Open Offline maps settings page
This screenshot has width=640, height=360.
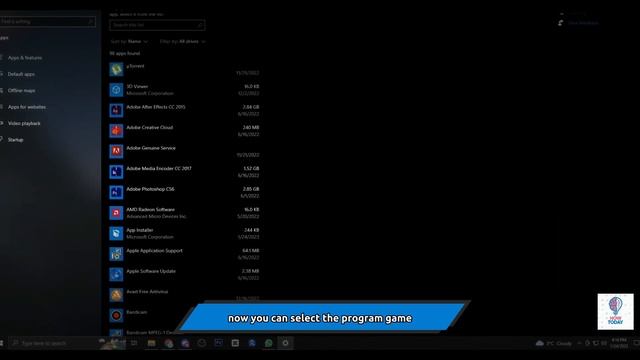coord(21,91)
